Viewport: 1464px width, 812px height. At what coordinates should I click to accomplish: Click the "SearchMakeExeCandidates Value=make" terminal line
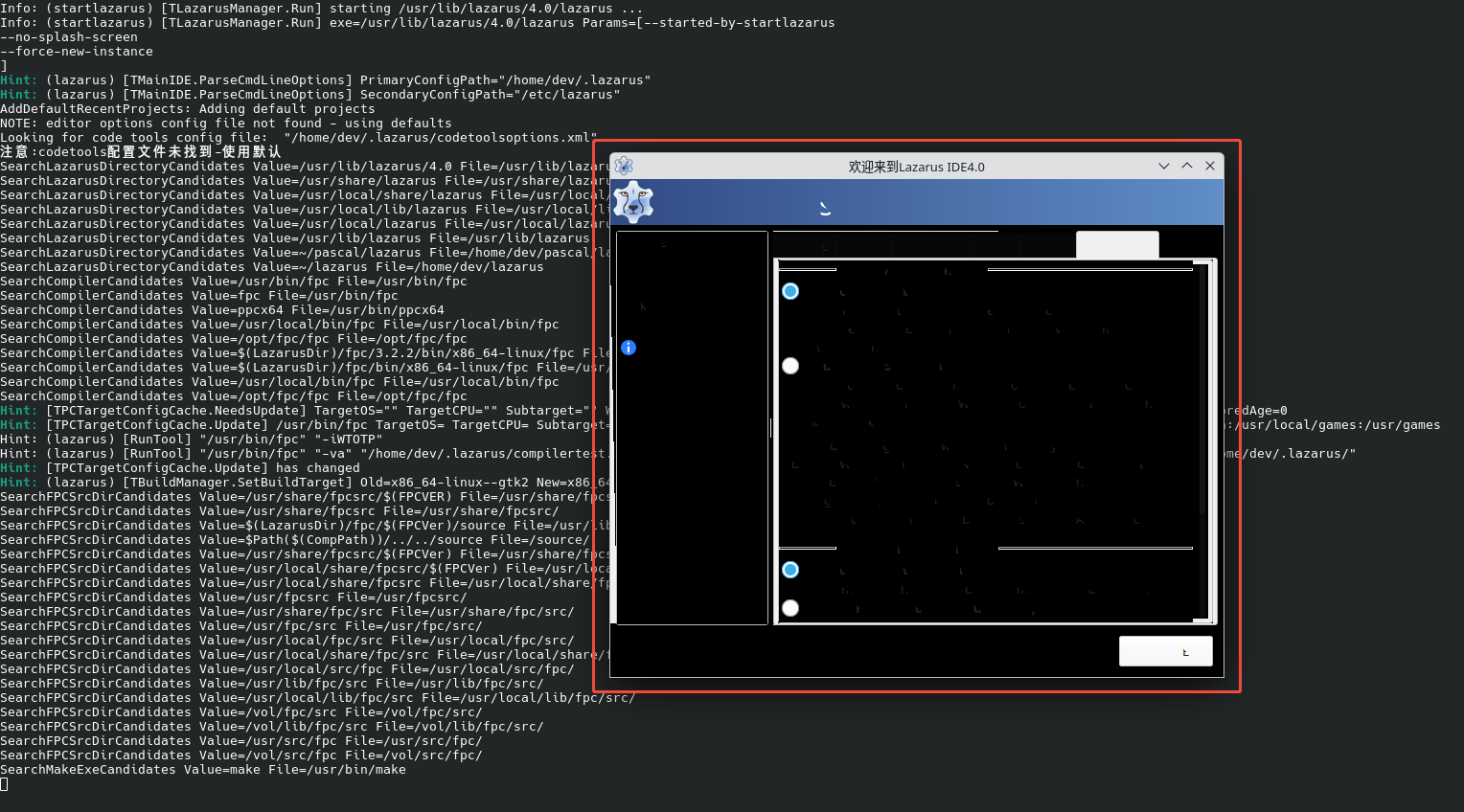point(203,770)
